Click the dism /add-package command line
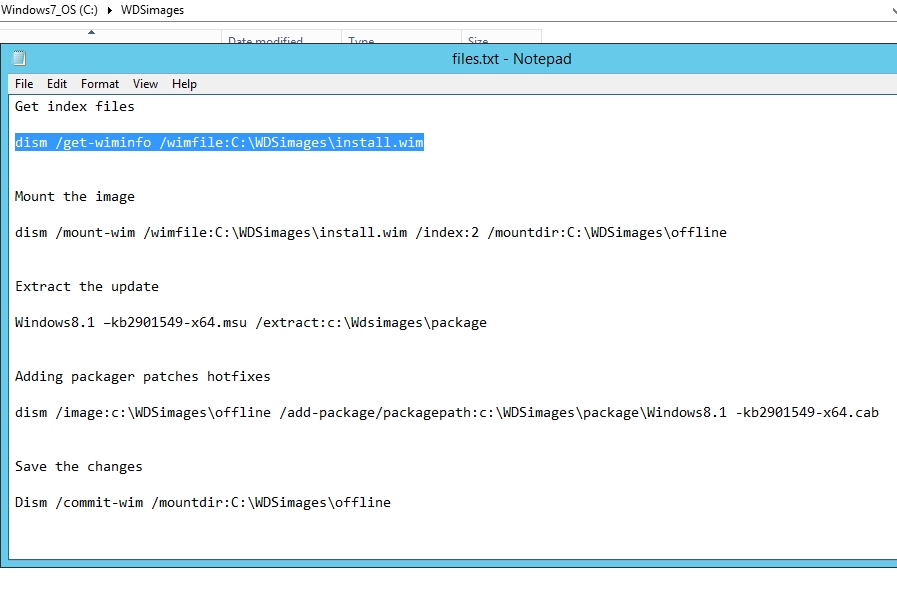Screen dimensions: 897x599 click(x=446, y=413)
